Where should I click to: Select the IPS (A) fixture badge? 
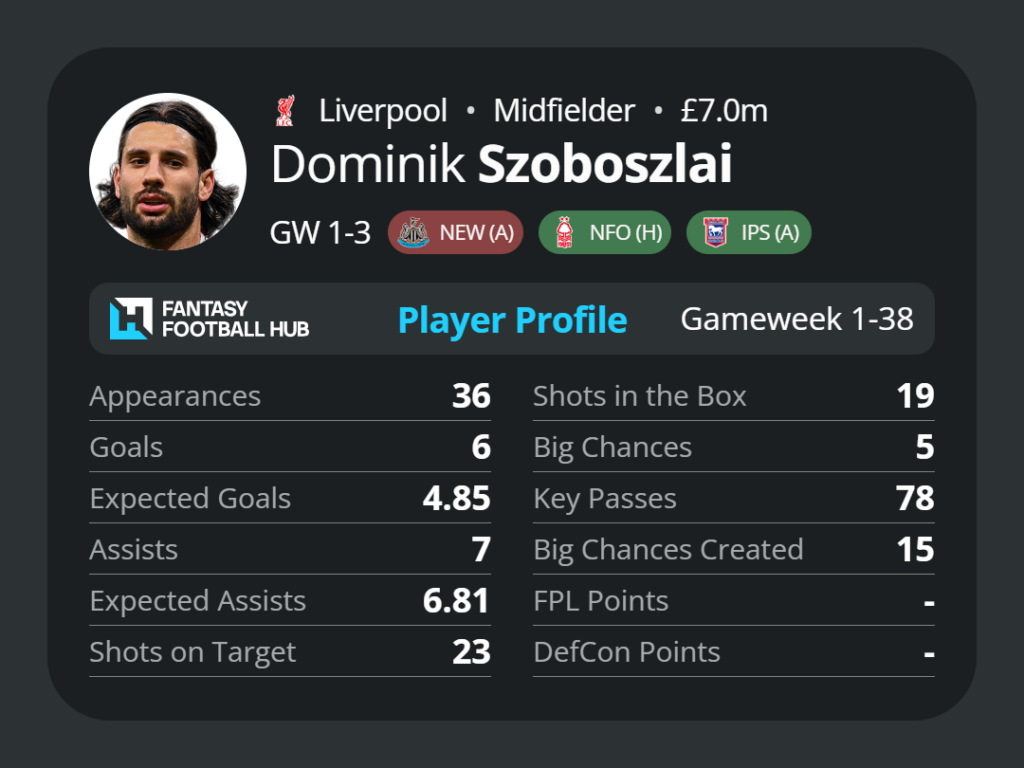[749, 232]
